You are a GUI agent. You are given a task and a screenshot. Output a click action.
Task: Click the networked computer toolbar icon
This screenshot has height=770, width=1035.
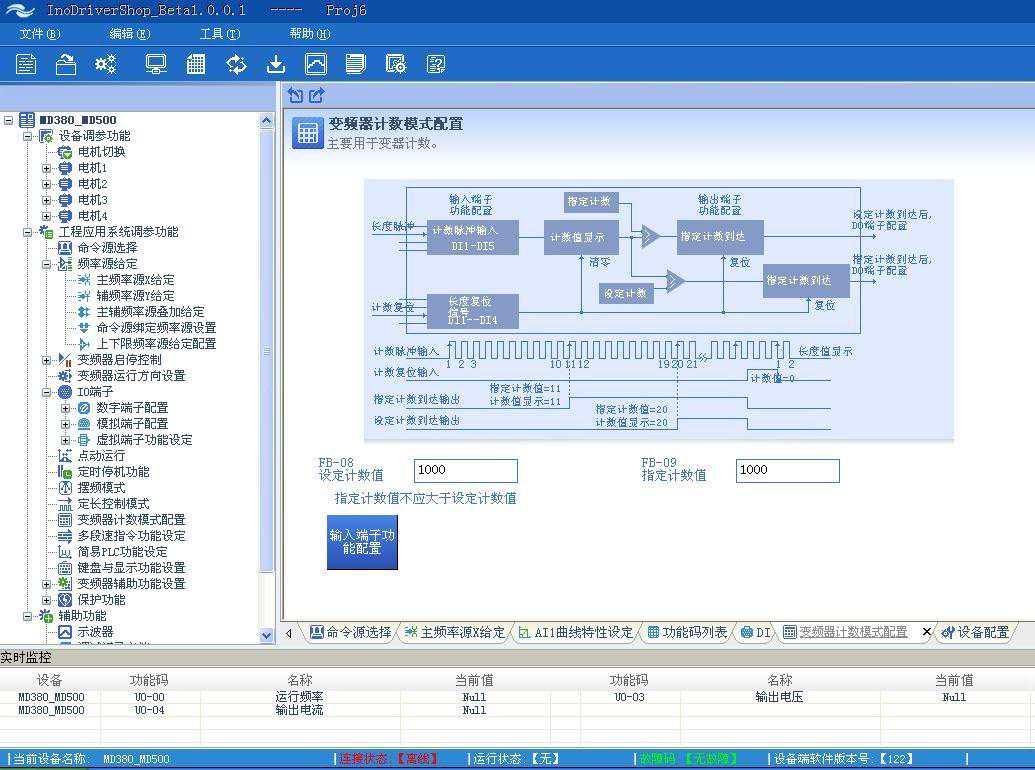[x=156, y=64]
